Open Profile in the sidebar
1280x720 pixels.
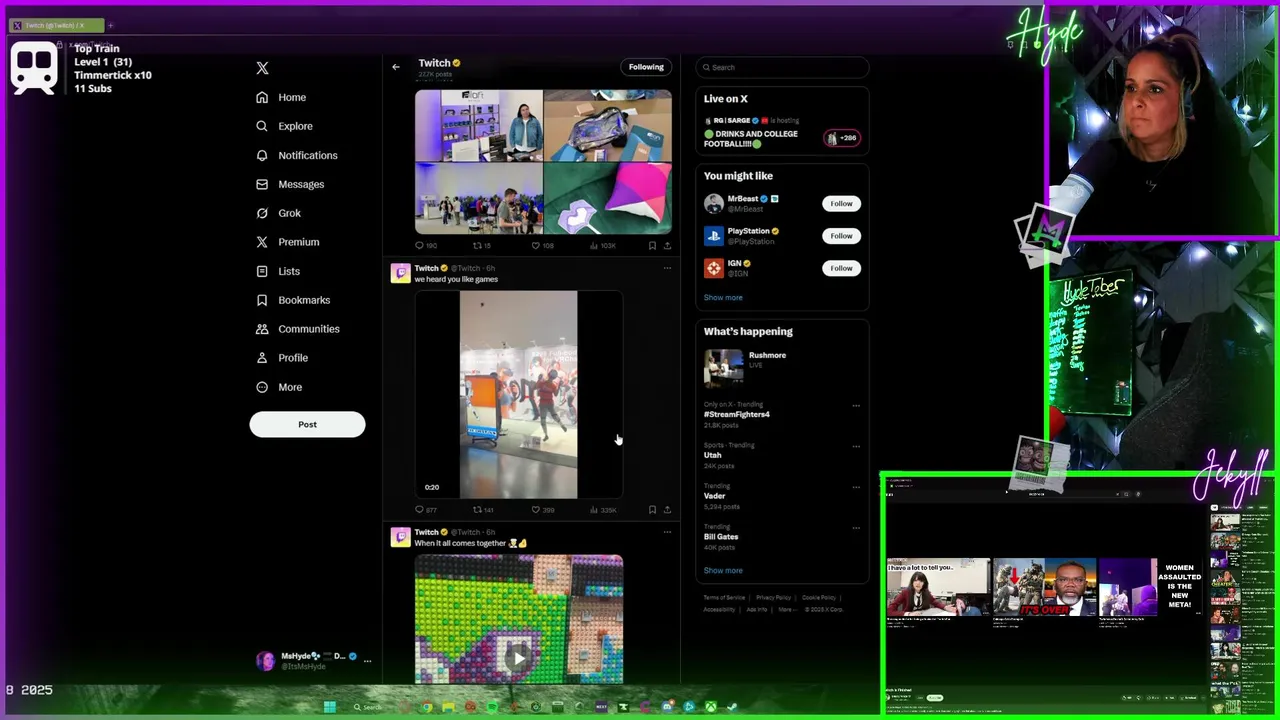[282, 358]
